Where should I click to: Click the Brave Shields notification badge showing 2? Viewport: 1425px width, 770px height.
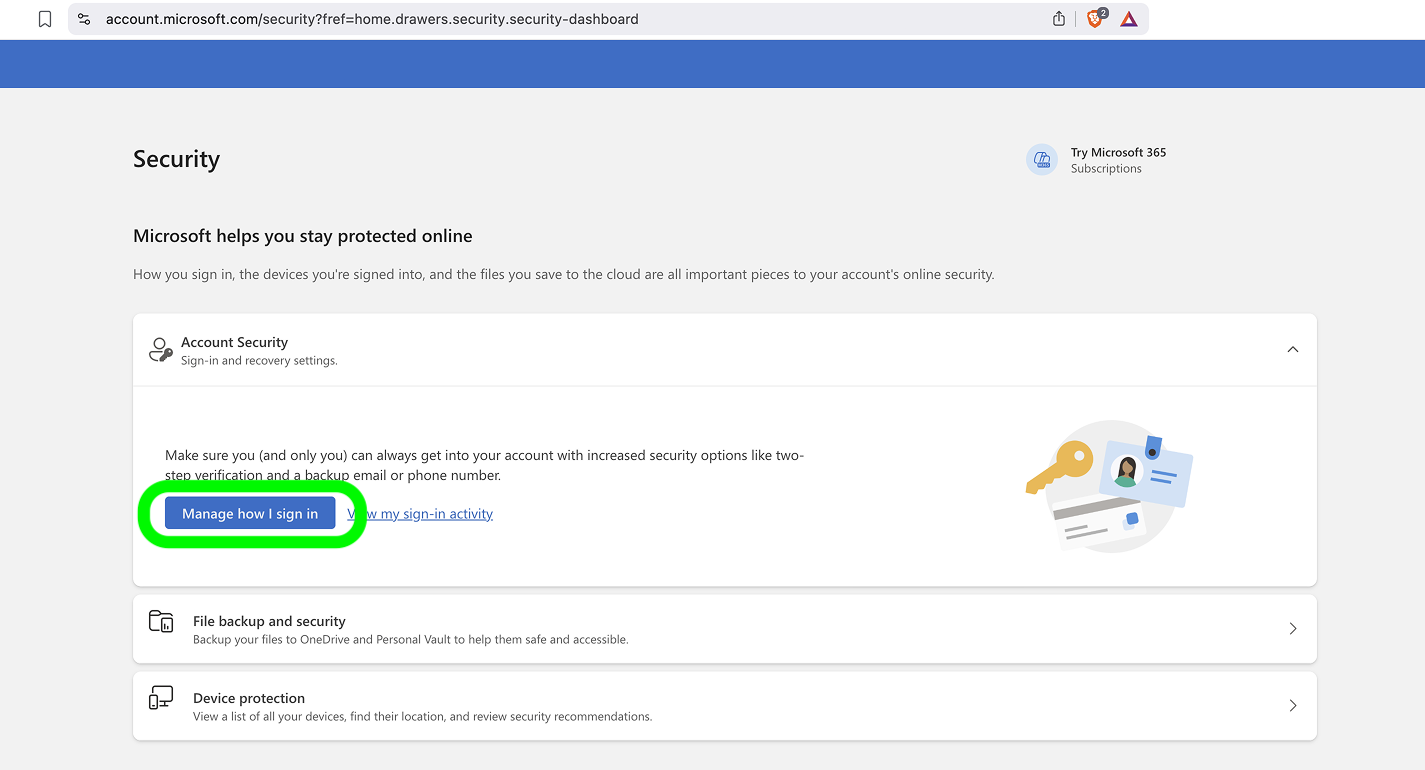coord(1102,11)
